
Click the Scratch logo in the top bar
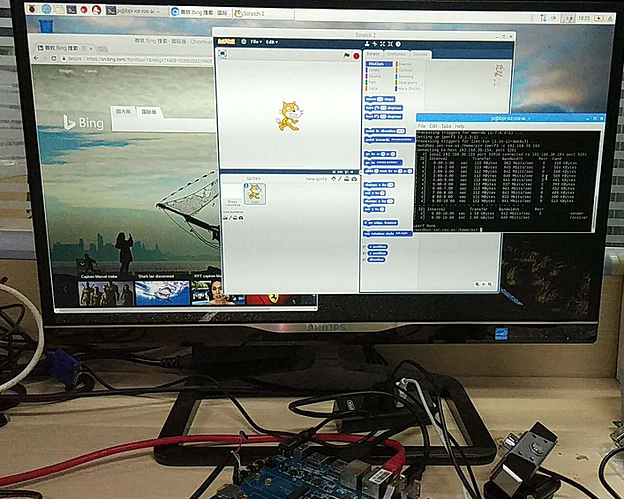[229, 42]
